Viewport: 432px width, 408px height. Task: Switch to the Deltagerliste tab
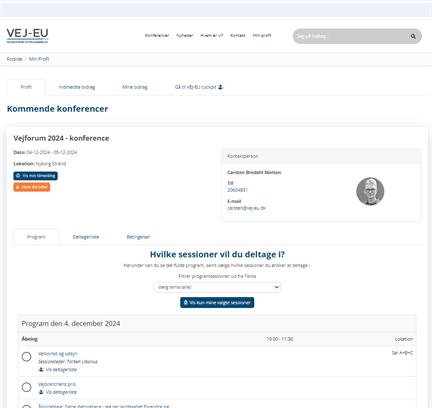86,237
